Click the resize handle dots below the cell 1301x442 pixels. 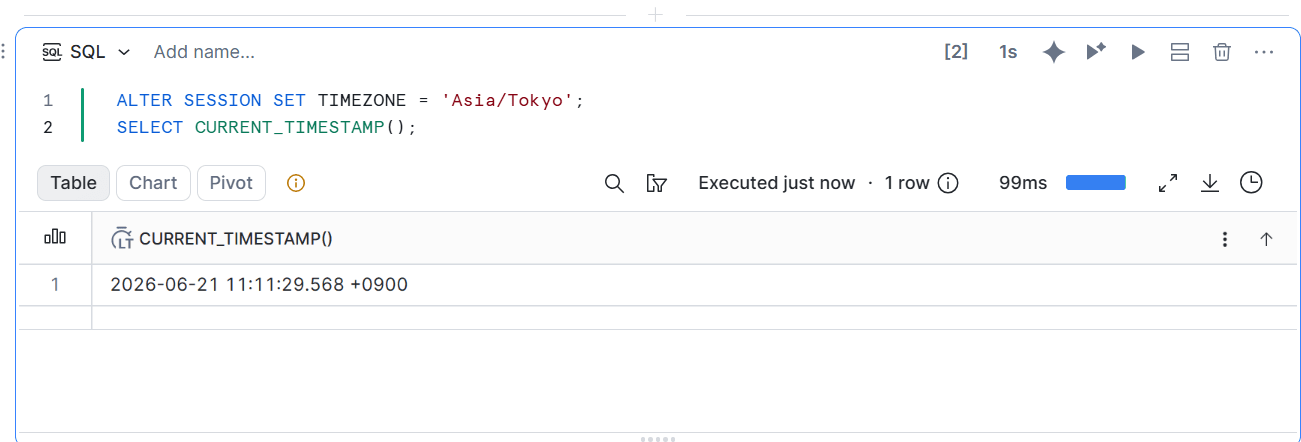(657, 438)
